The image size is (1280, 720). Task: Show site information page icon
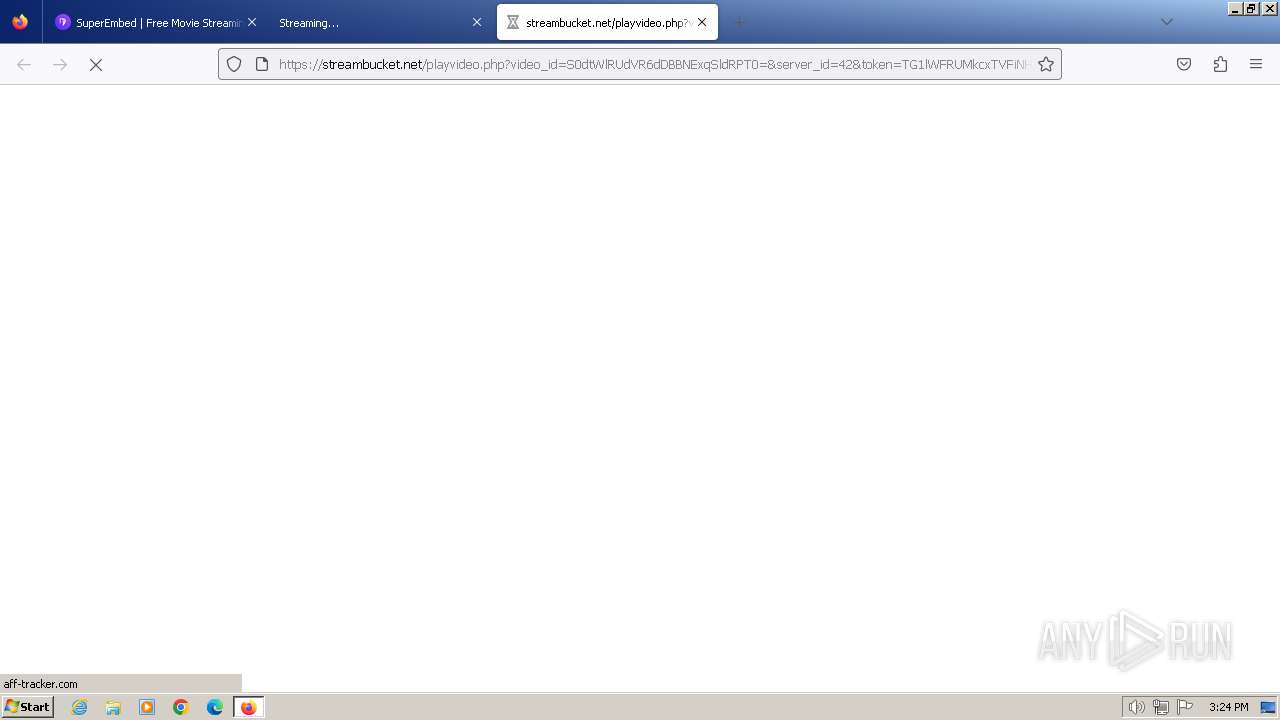(262, 64)
